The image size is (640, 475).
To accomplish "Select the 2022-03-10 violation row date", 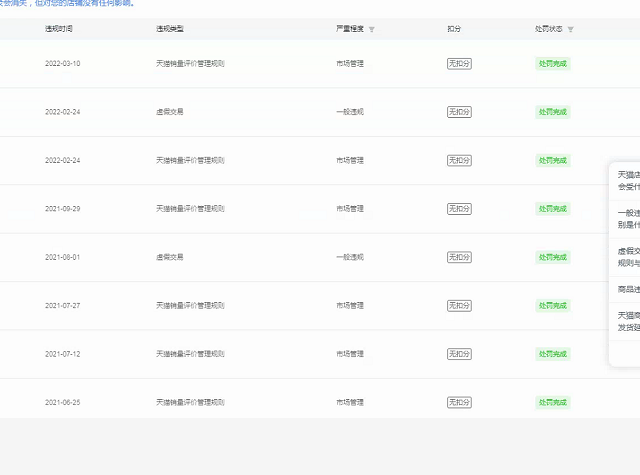I will click(63, 64).
